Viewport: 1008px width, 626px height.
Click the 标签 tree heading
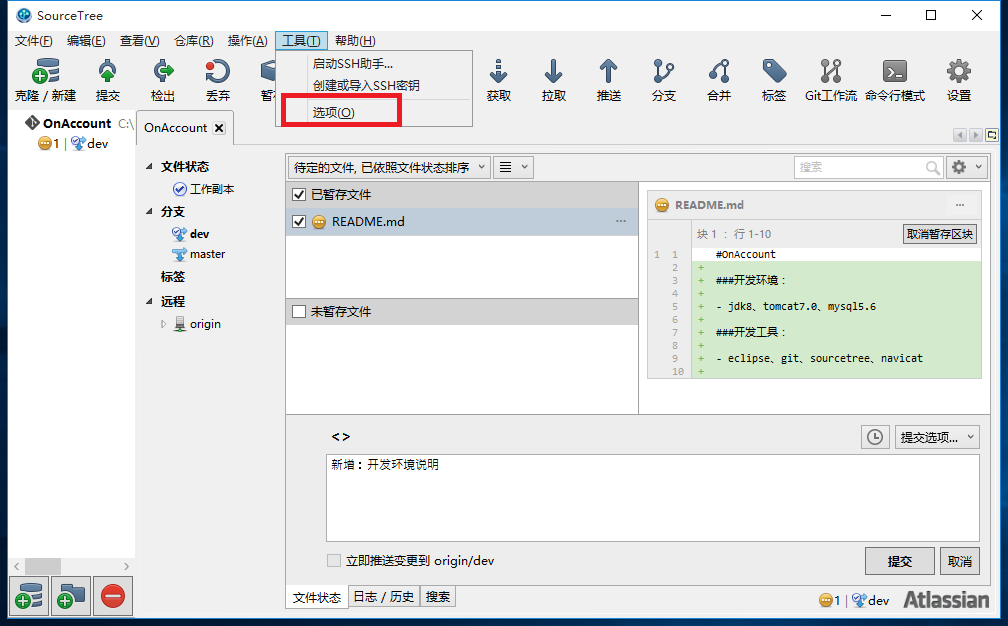pyautogui.click(x=172, y=277)
